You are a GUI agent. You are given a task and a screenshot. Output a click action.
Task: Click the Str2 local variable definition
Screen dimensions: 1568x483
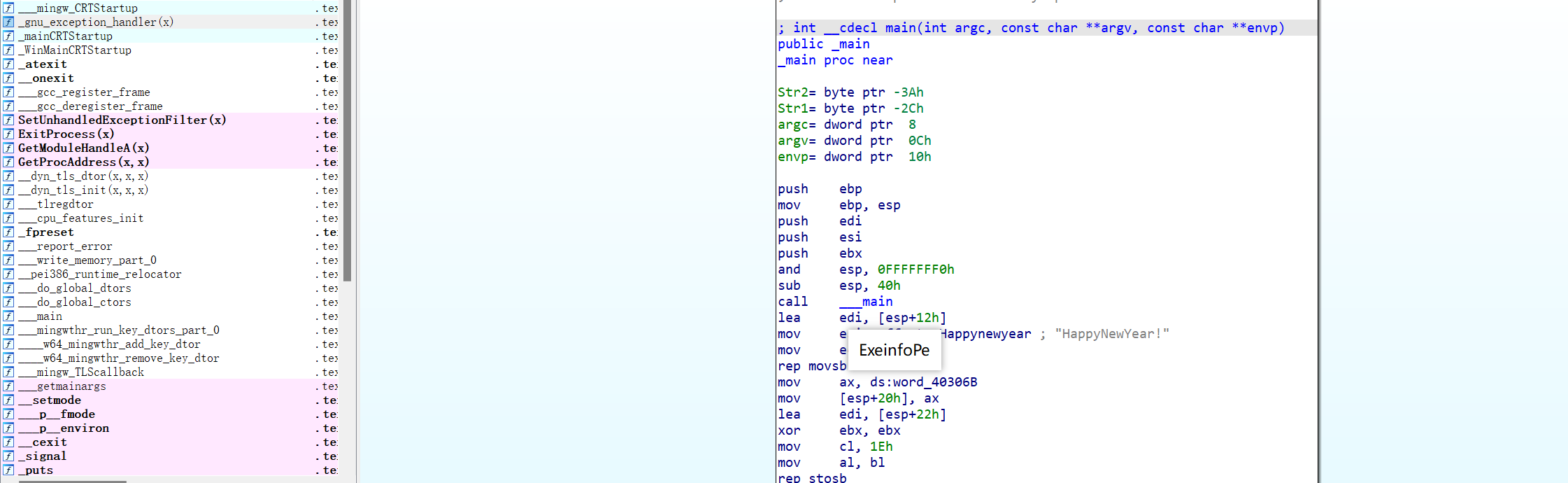point(793,92)
